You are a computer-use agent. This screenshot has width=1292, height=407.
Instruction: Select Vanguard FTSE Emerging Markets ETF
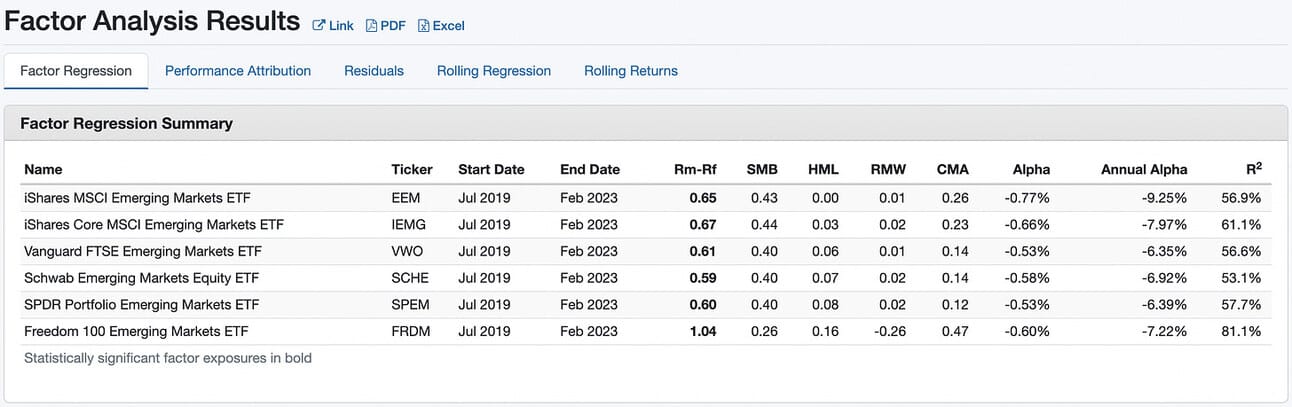pyautogui.click(x=144, y=251)
